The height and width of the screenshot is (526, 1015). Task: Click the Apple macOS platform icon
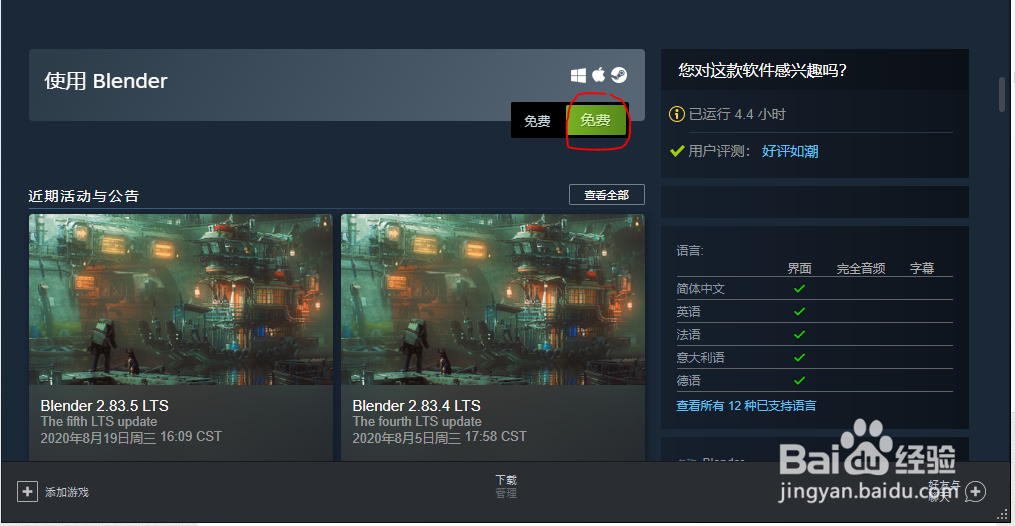point(599,75)
